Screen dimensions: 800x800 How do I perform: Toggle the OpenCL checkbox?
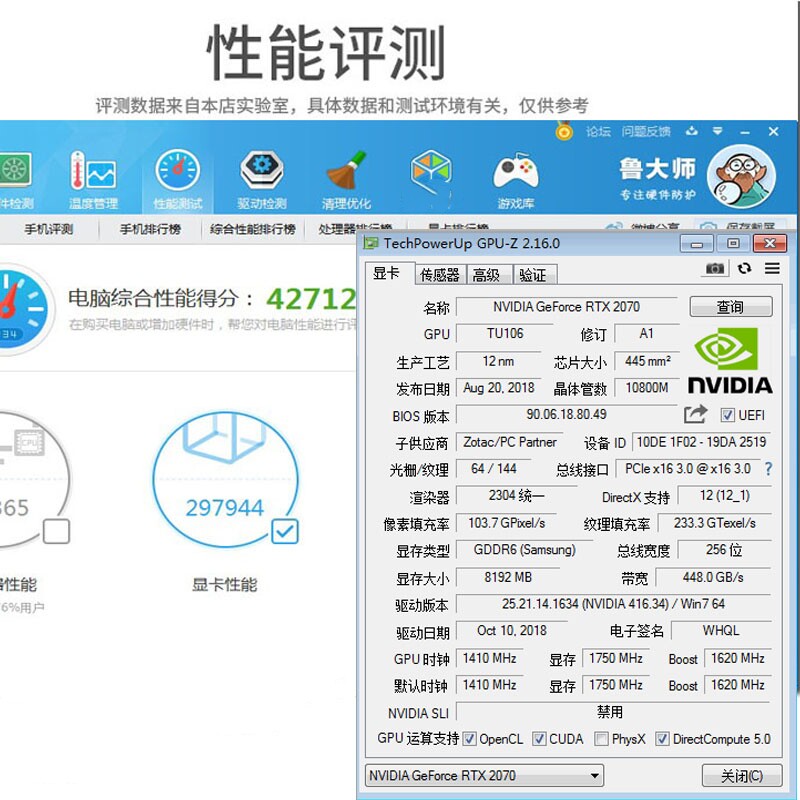coord(469,738)
